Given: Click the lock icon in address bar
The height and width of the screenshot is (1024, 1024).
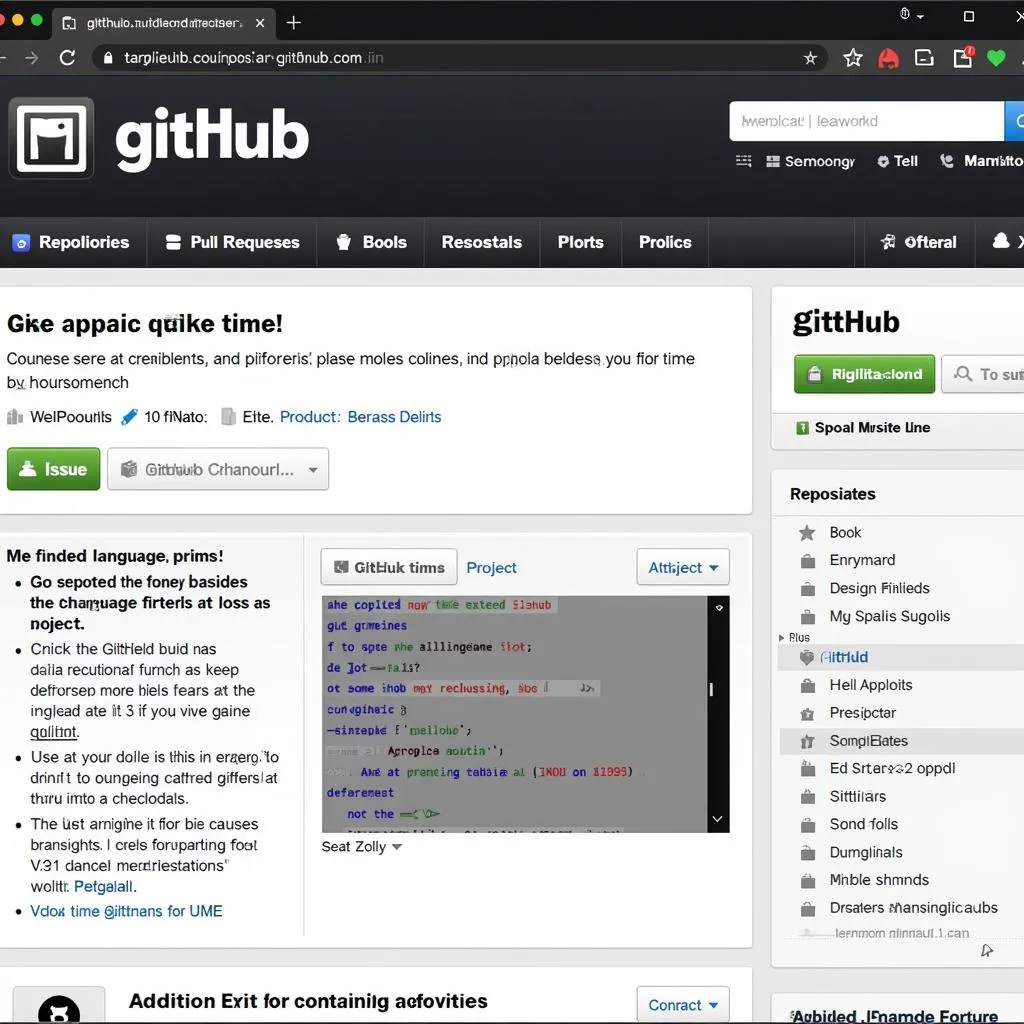Looking at the screenshot, I should click(x=108, y=58).
